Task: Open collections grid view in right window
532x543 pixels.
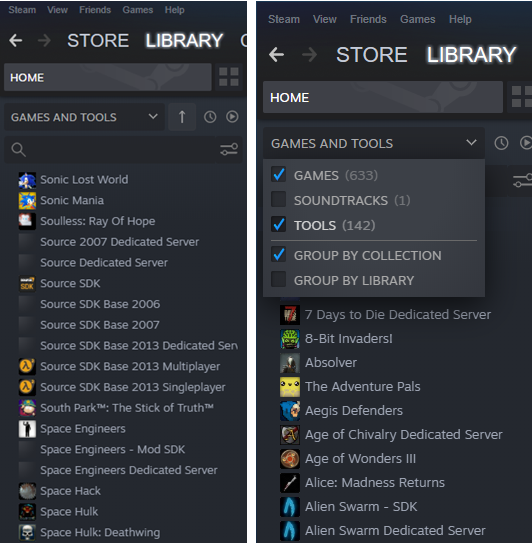Action: coord(521,97)
